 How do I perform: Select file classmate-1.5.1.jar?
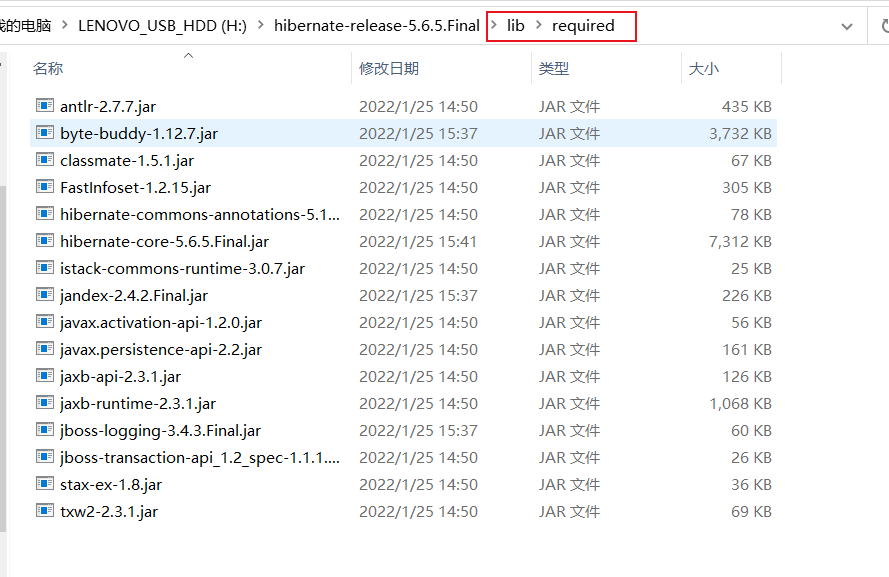pos(127,161)
